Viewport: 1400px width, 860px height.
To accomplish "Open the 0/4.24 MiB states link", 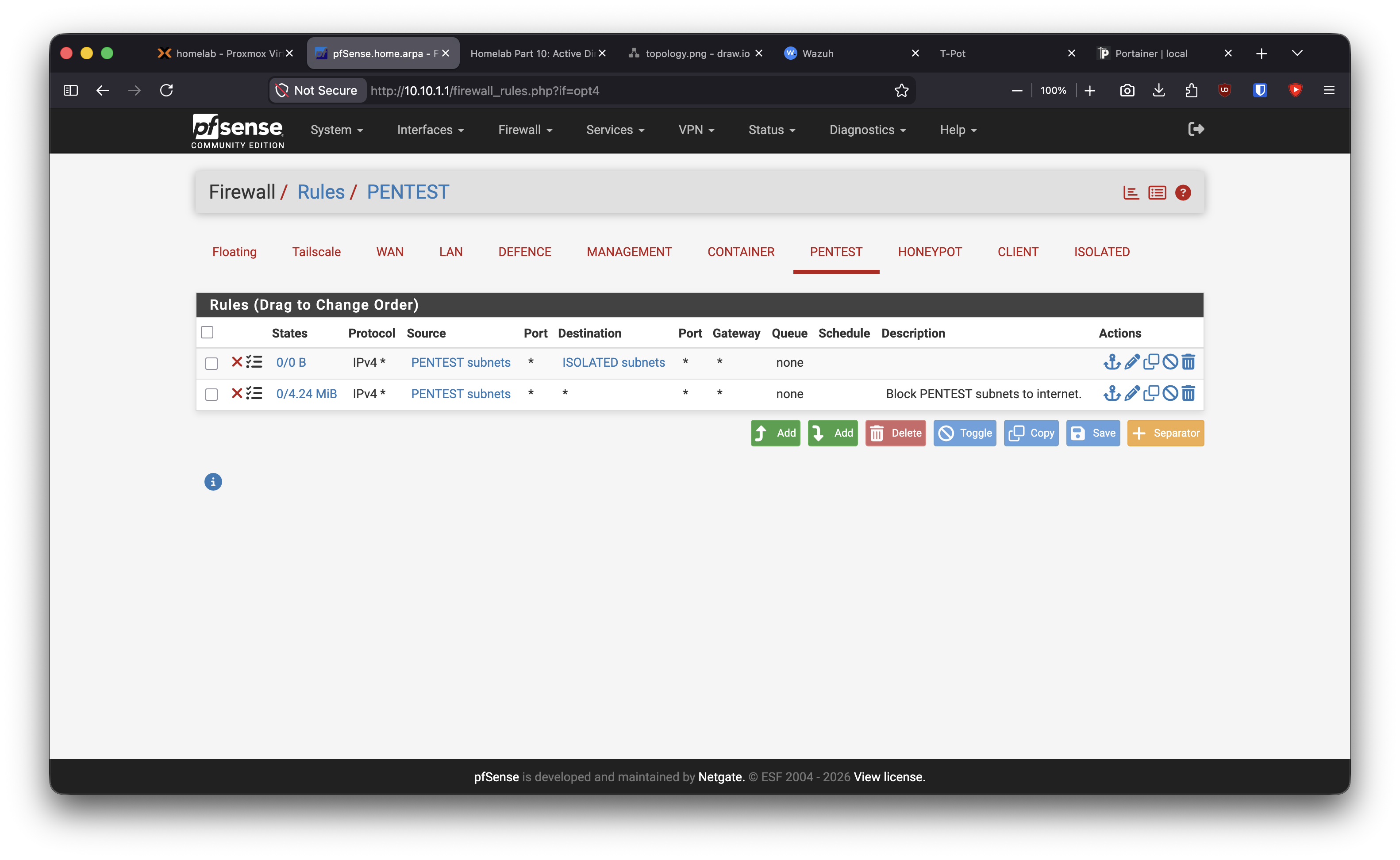I will pos(307,394).
